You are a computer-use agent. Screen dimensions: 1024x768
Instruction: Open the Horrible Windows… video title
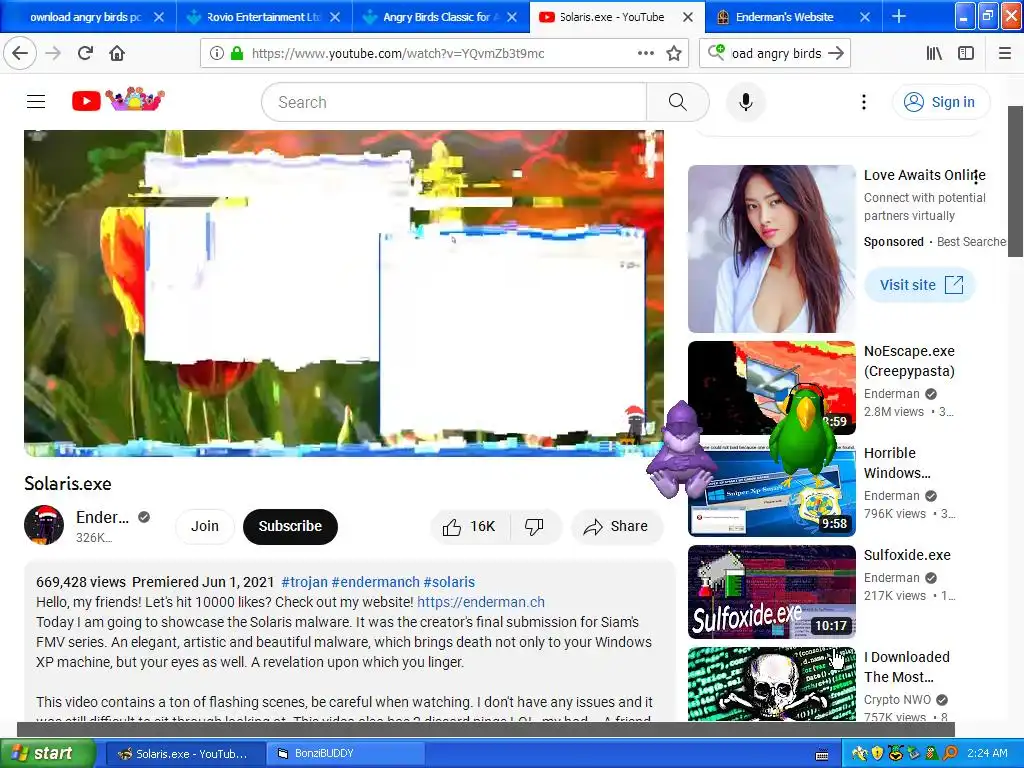(897, 463)
